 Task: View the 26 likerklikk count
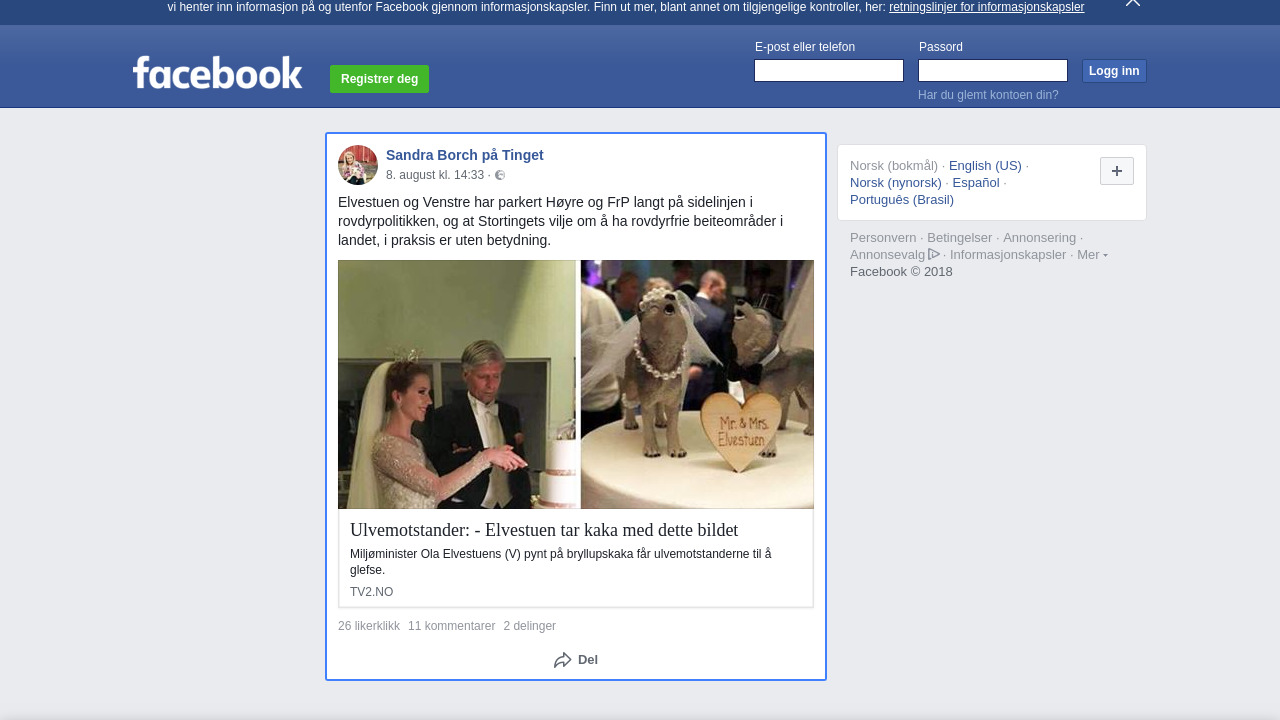(369, 626)
